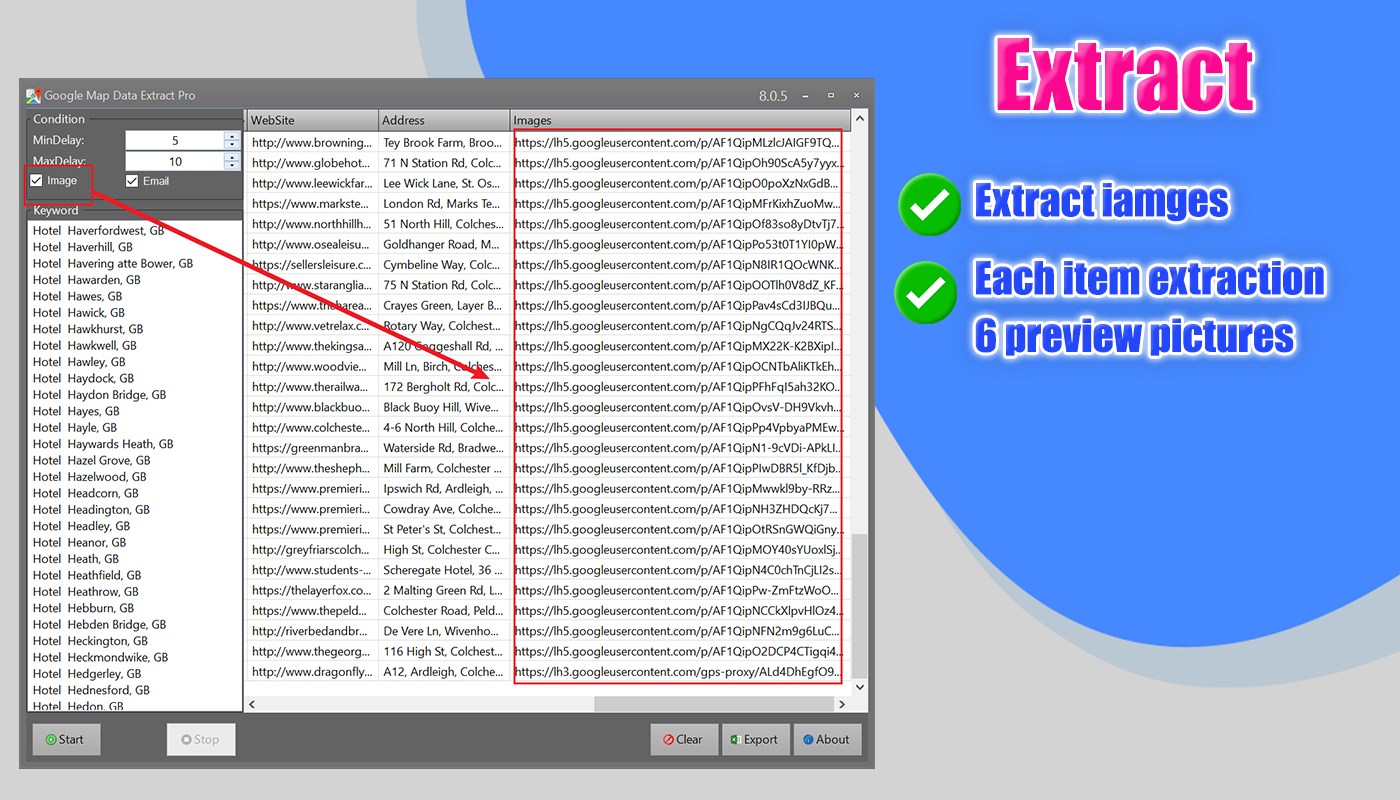Image resolution: width=1400 pixels, height=800 pixels.
Task: Select the website cell 'https://sellersleisure.c...'
Action: coord(312,265)
